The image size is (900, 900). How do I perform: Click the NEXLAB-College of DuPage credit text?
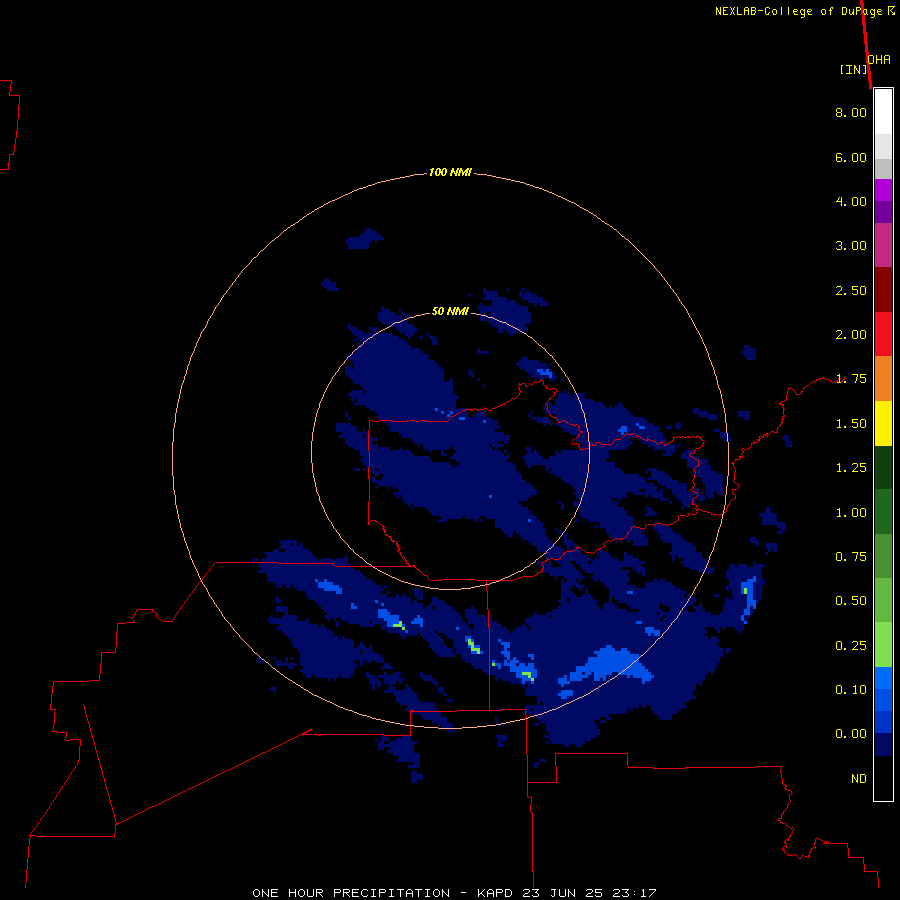[804, 11]
